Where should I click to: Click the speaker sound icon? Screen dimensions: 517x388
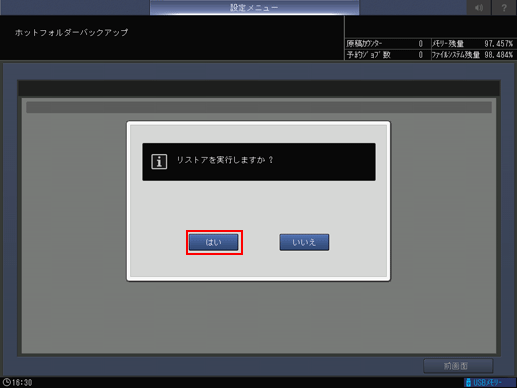[479, 7]
